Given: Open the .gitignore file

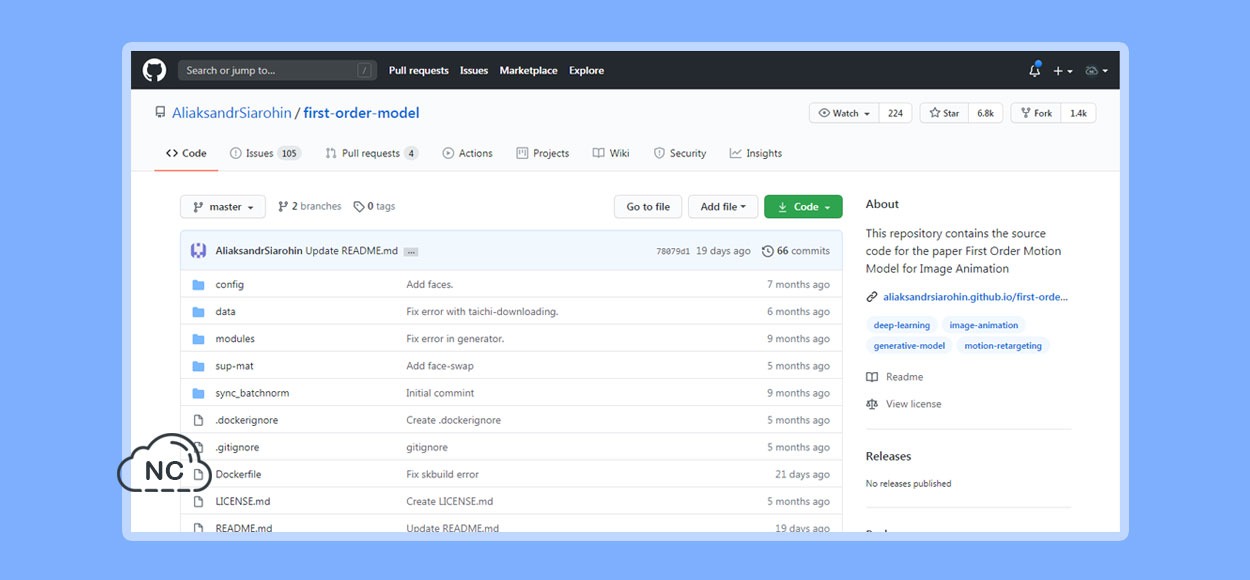Looking at the screenshot, I should point(237,447).
